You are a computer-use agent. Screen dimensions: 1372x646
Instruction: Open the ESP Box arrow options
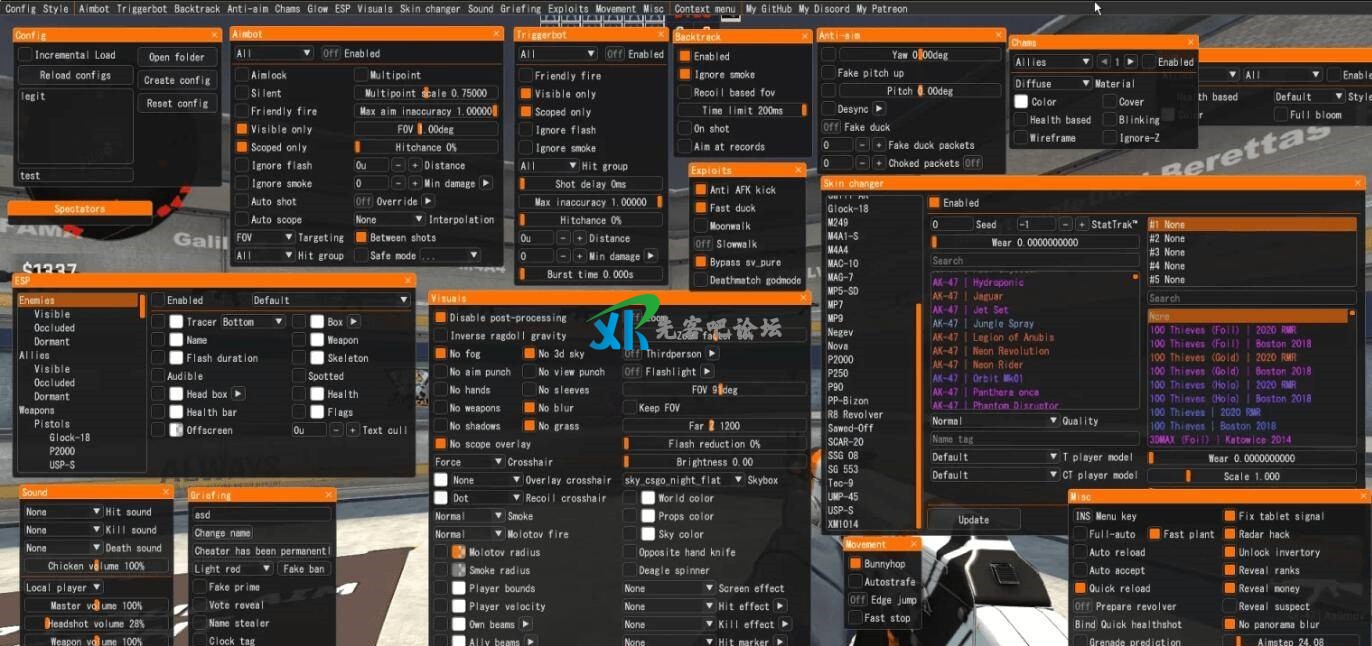354,322
